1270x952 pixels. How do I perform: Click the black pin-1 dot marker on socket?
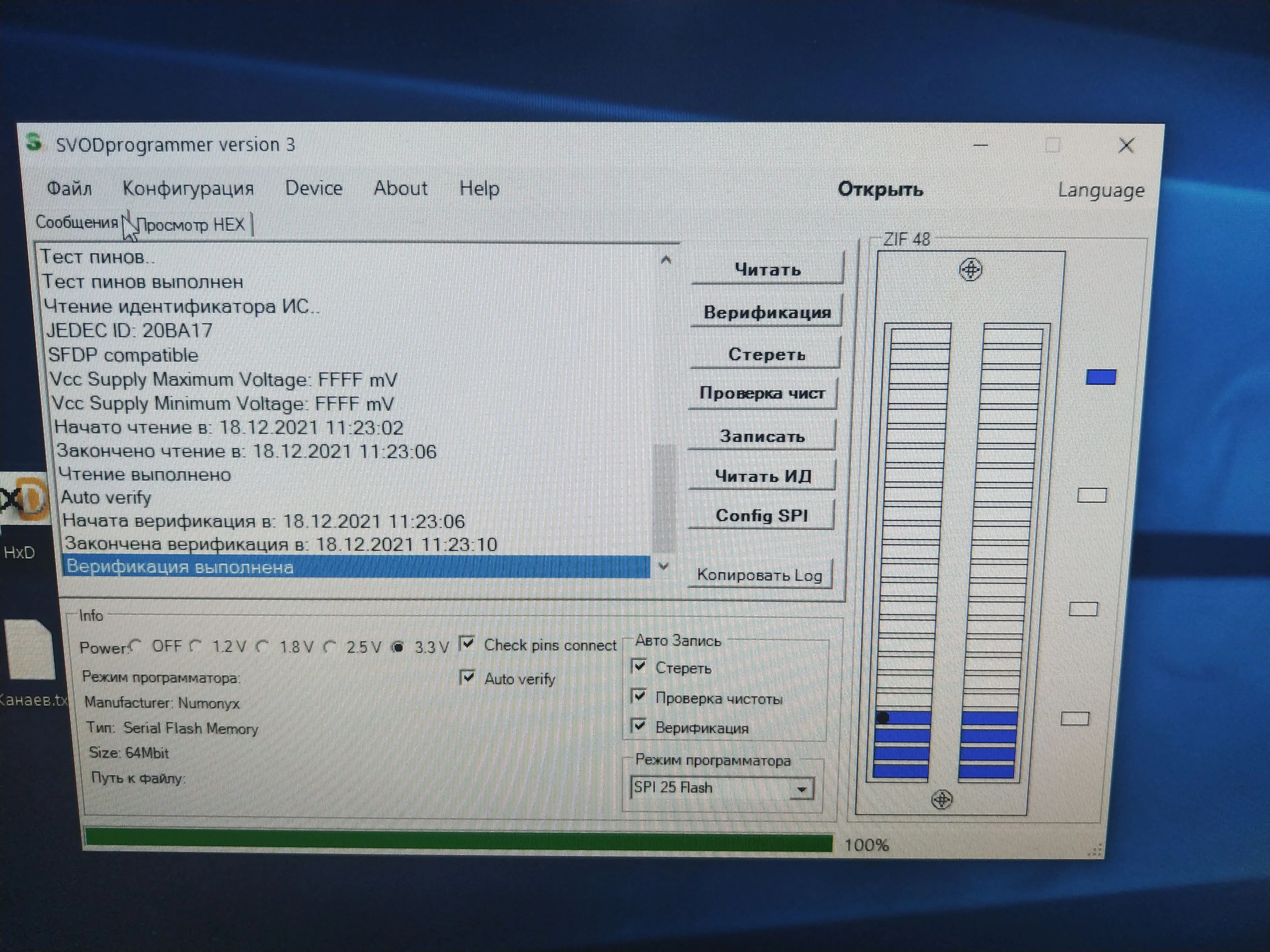[x=883, y=717]
